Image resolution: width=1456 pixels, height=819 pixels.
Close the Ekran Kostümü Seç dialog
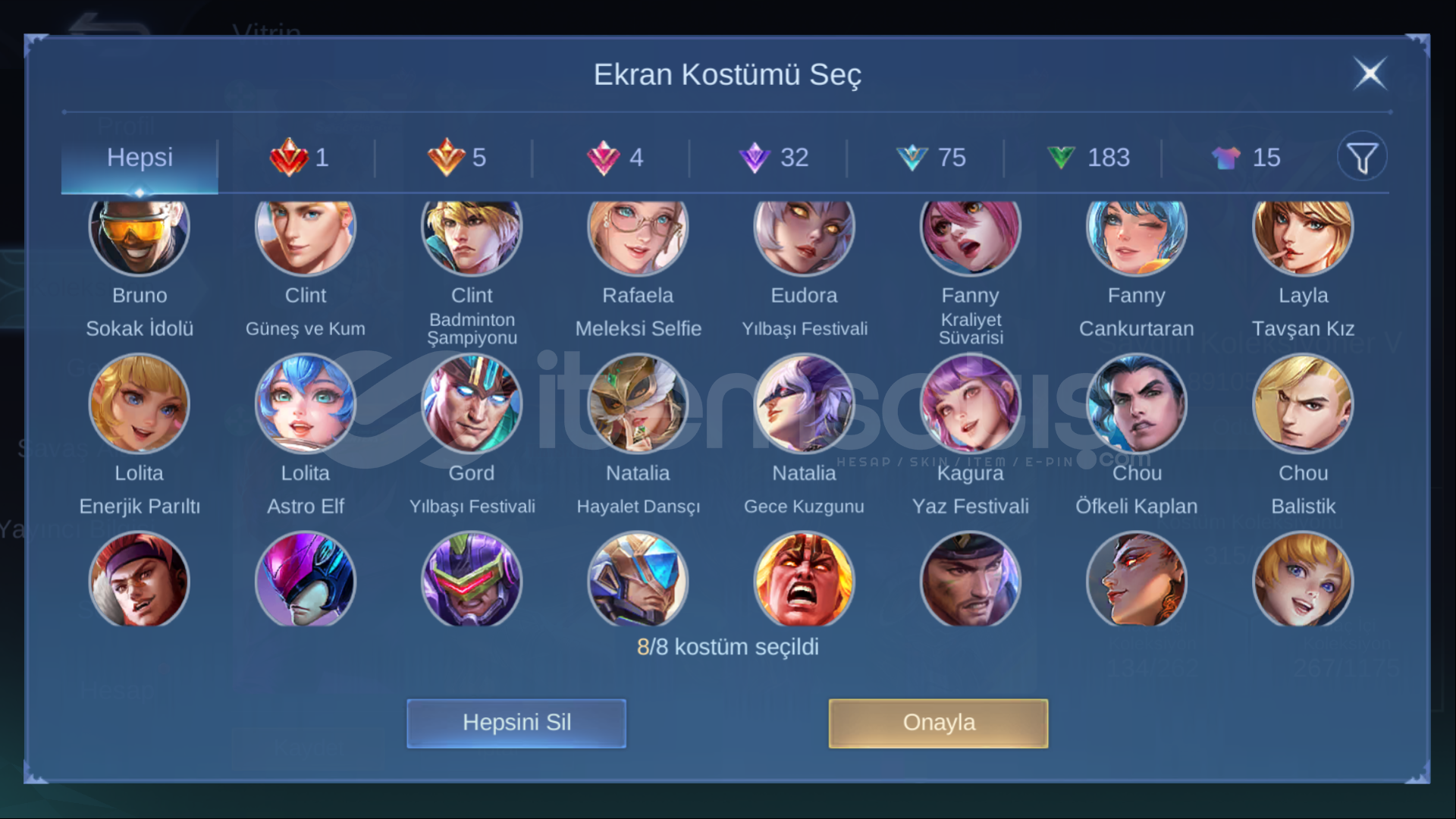1370,74
